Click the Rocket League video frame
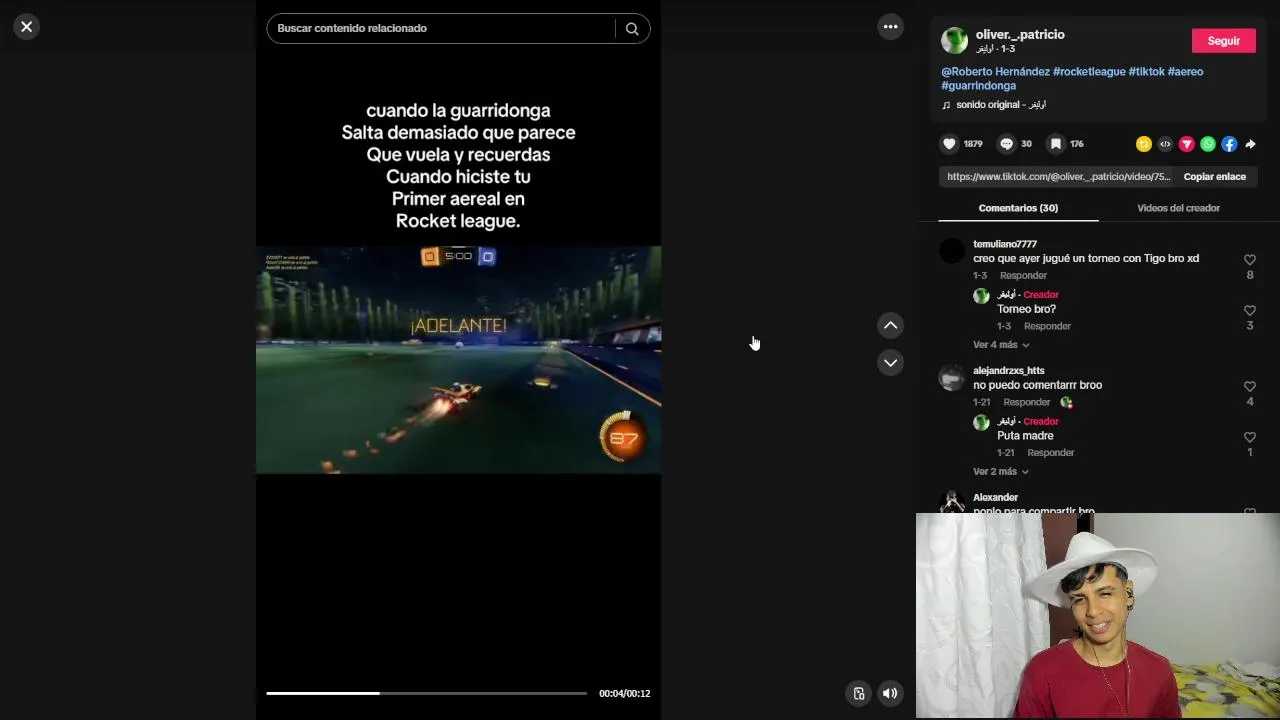Viewport: 1280px width, 720px height. coord(458,360)
